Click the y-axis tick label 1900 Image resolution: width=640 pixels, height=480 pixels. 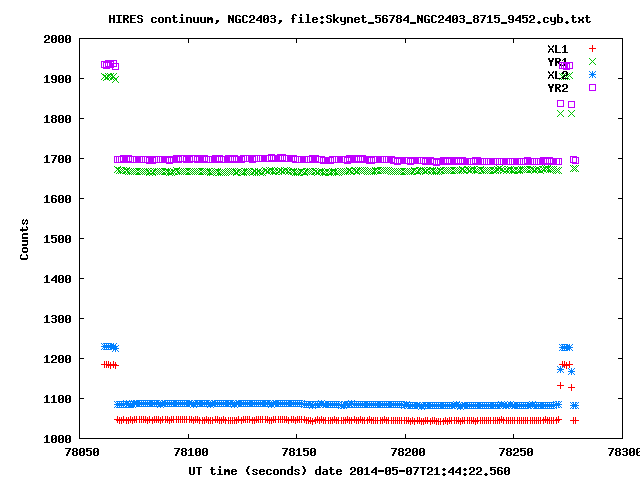(58, 79)
